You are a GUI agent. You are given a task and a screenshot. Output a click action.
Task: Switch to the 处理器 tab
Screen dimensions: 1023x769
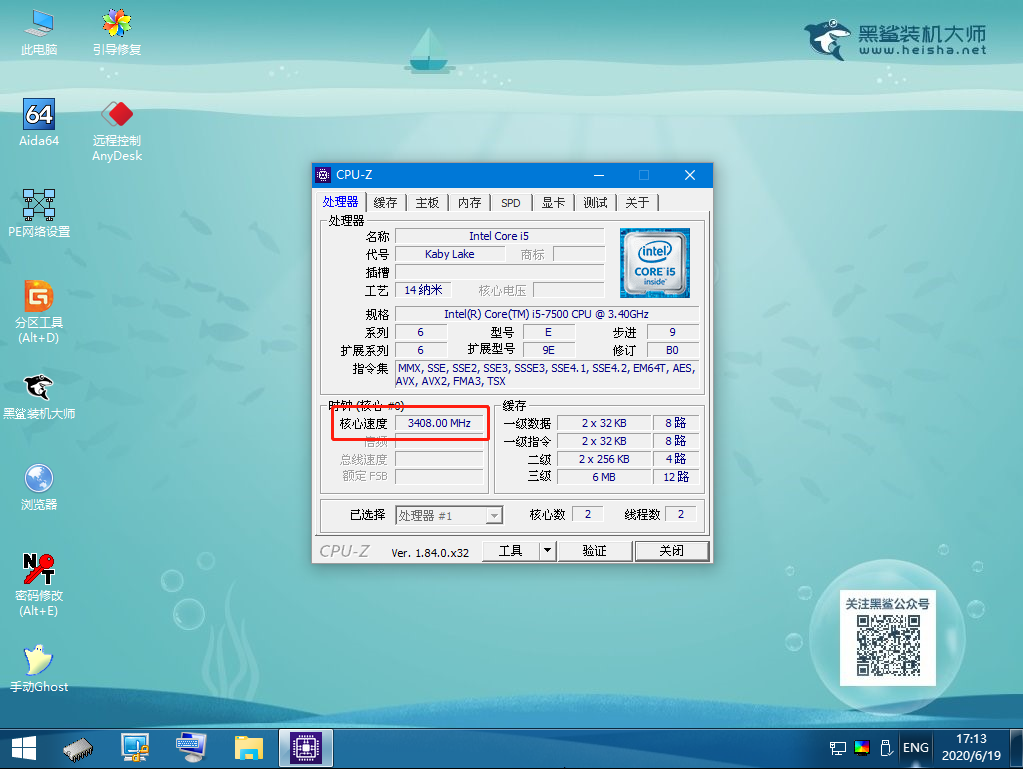(x=341, y=202)
